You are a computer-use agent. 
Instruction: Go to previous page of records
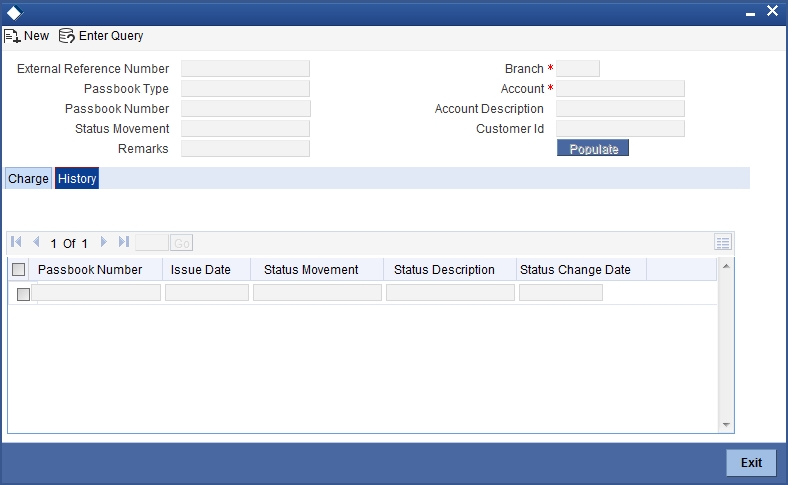coord(36,242)
